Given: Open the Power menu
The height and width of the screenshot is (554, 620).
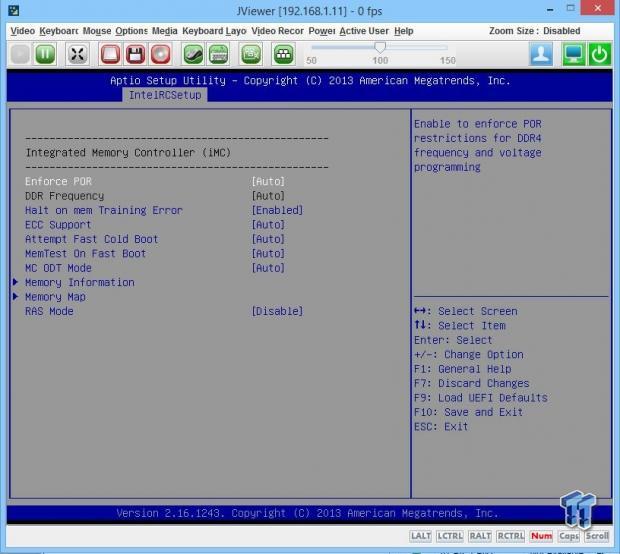Looking at the screenshot, I should click(322, 31).
